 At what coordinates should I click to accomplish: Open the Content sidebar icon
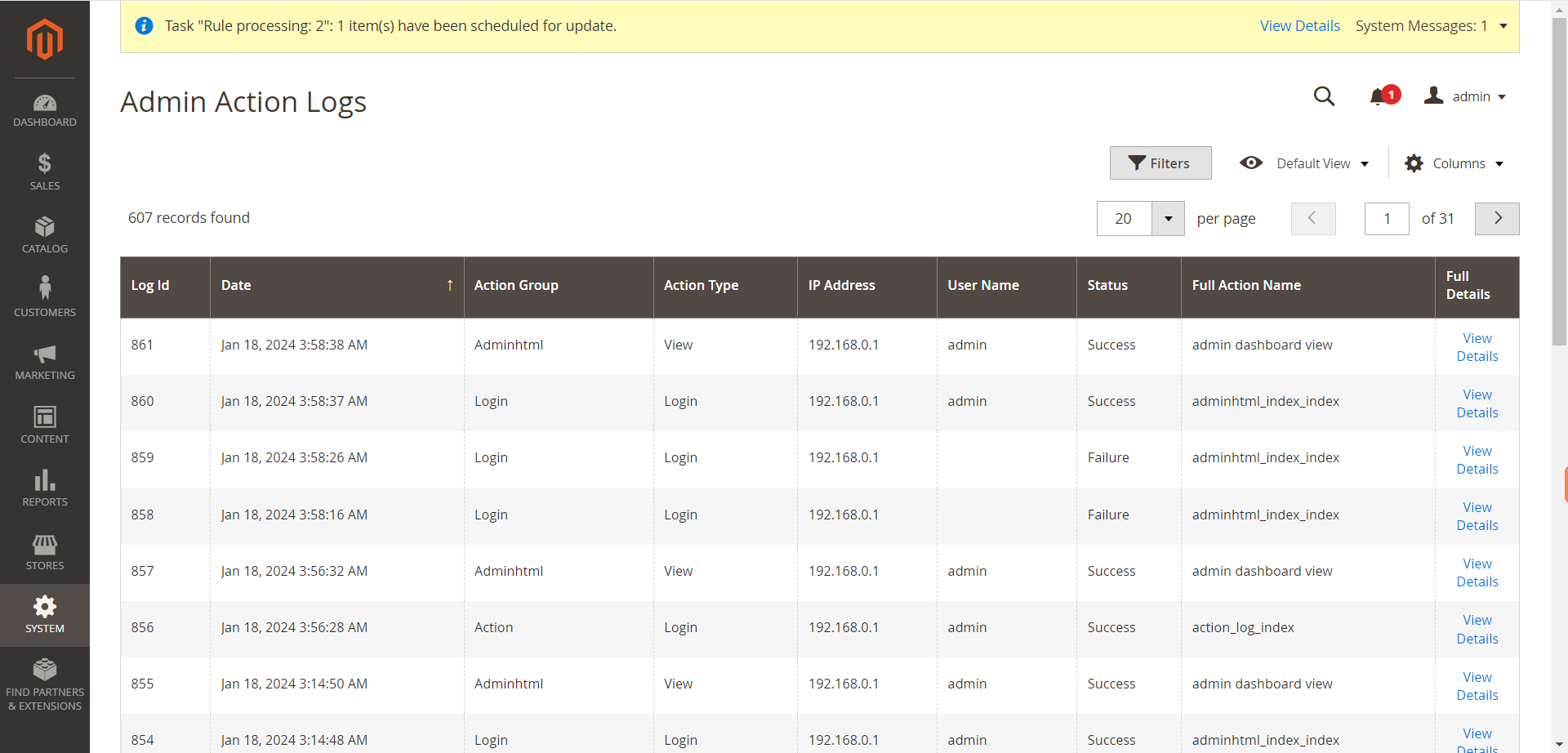pos(45,422)
